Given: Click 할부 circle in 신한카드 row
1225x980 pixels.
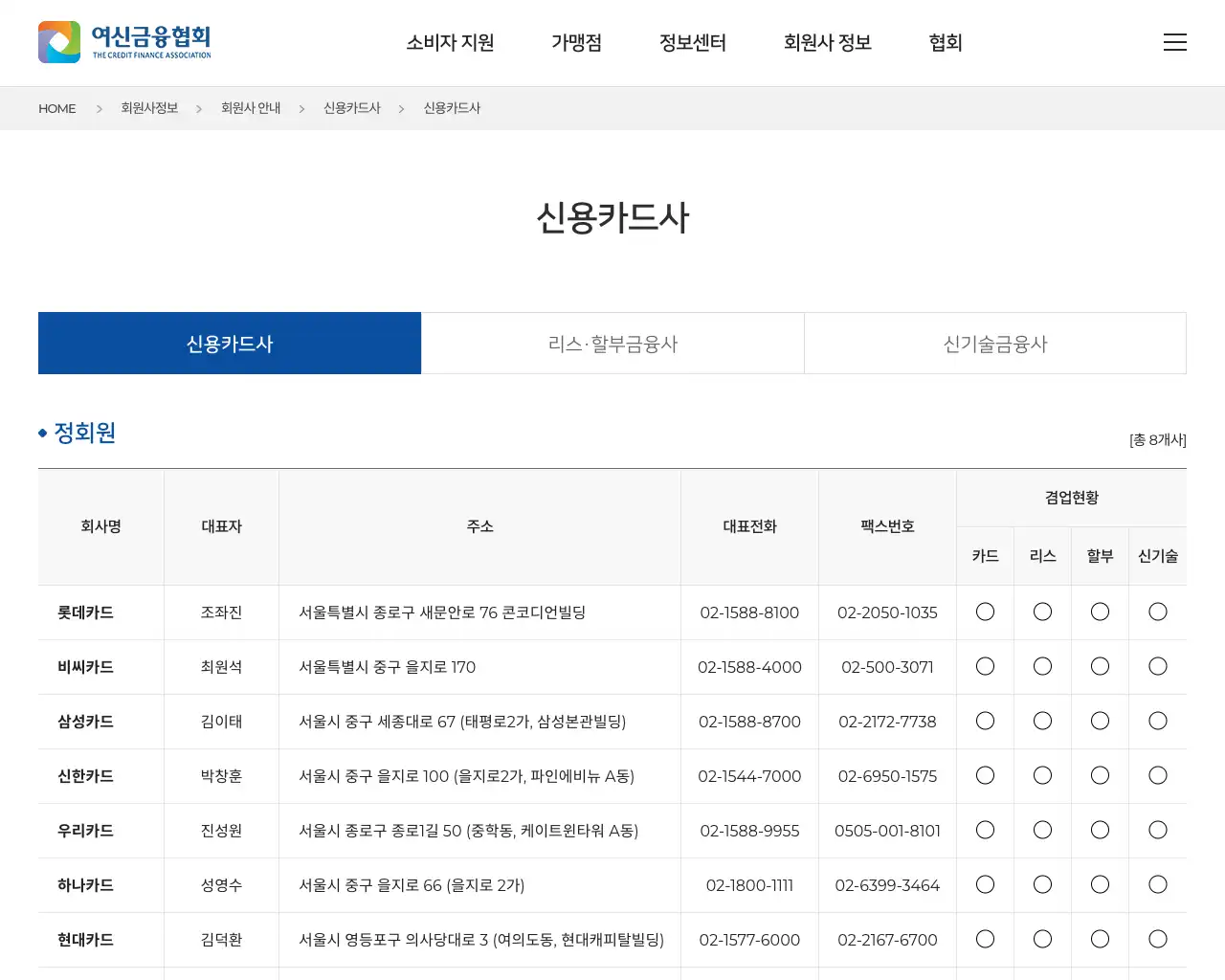Looking at the screenshot, I should point(1100,775).
